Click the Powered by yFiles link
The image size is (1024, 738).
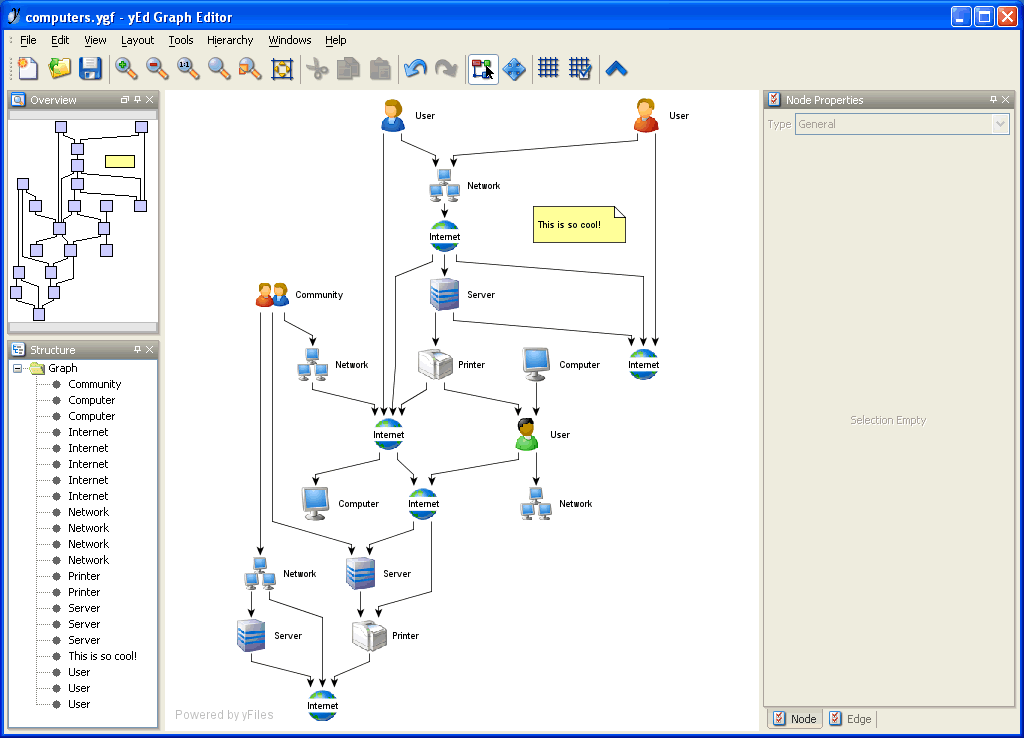tap(224, 714)
